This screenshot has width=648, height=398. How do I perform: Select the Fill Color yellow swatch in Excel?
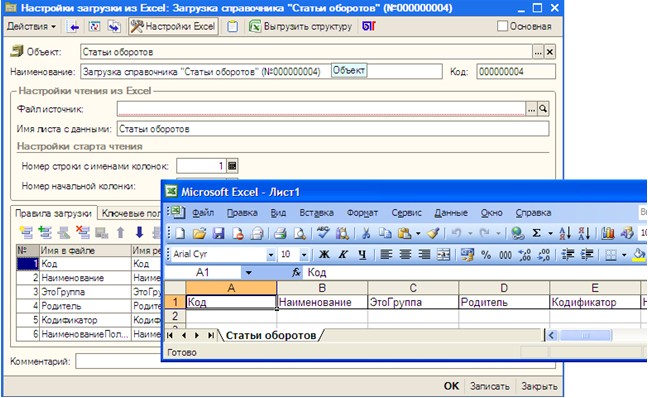[639, 255]
